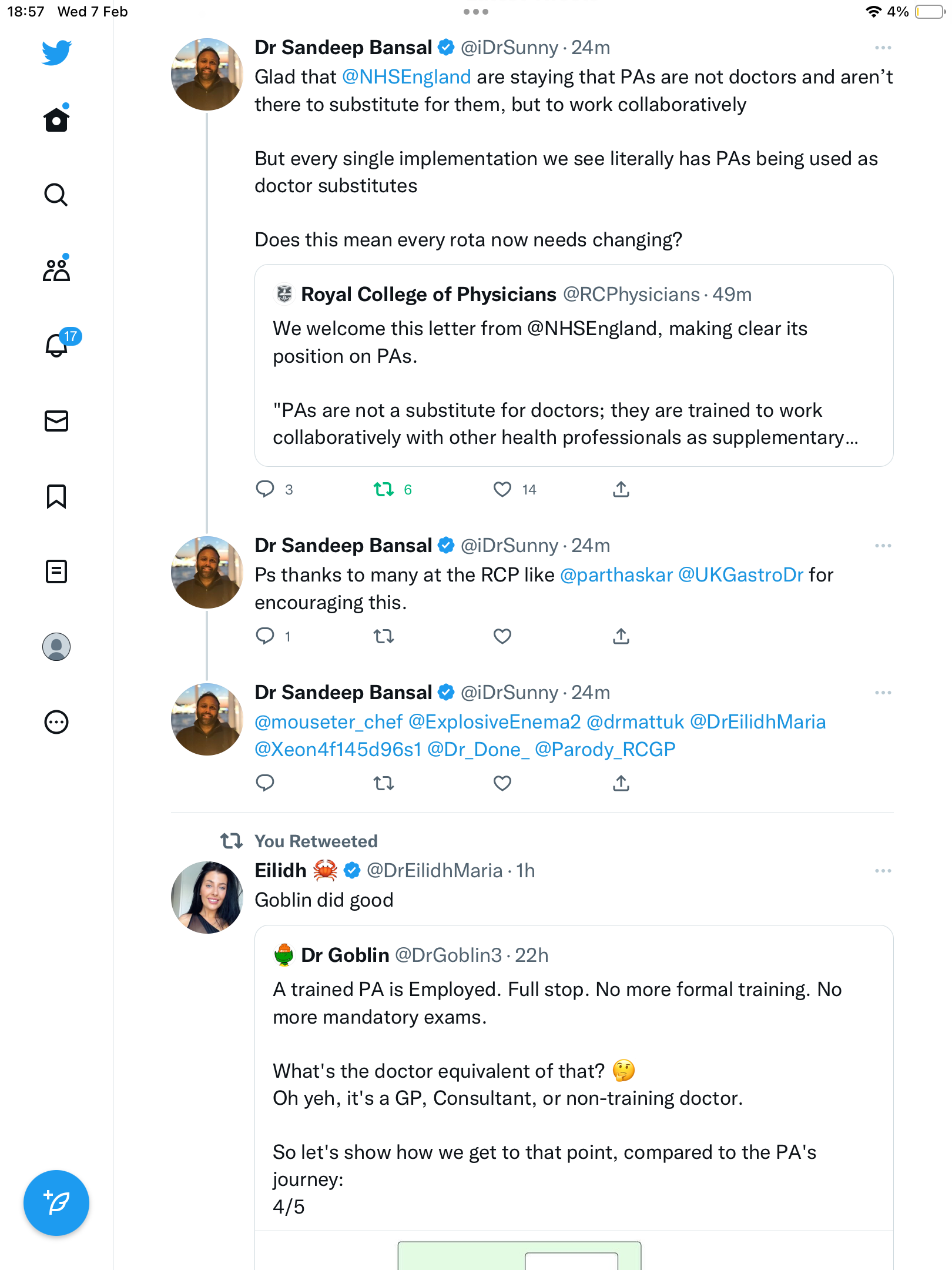
Task: Open quoted Royal College of Physicians tweet
Action: pyautogui.click(x=574, y=366)
